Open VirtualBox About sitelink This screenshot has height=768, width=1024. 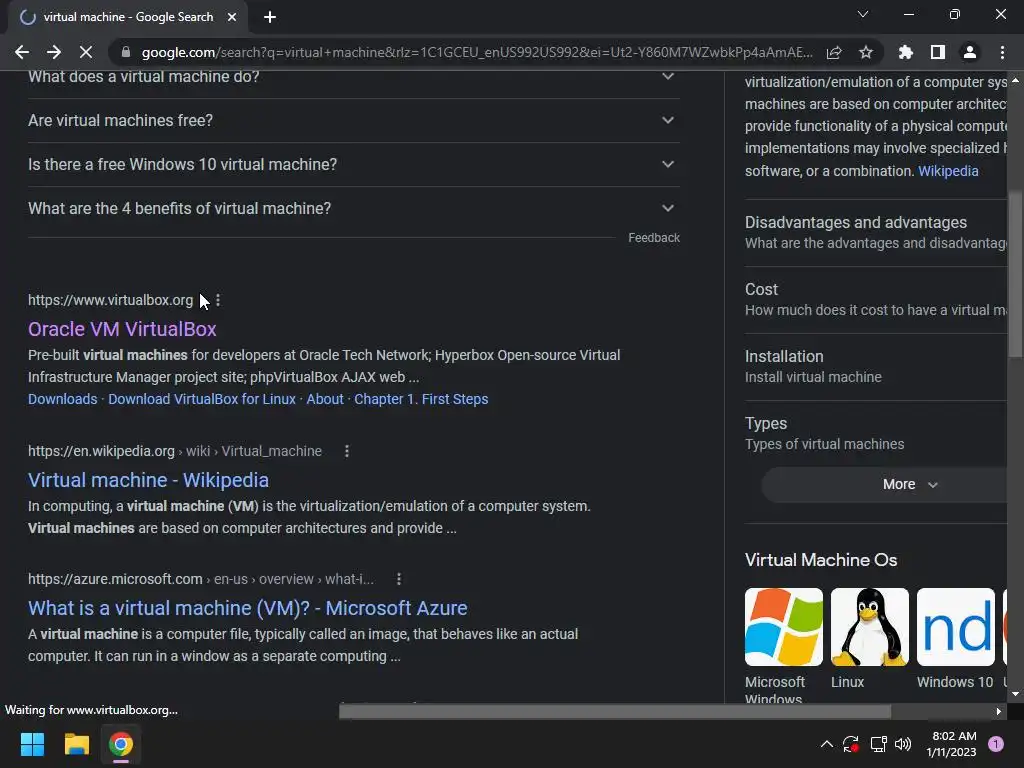(x=325, y=399)
